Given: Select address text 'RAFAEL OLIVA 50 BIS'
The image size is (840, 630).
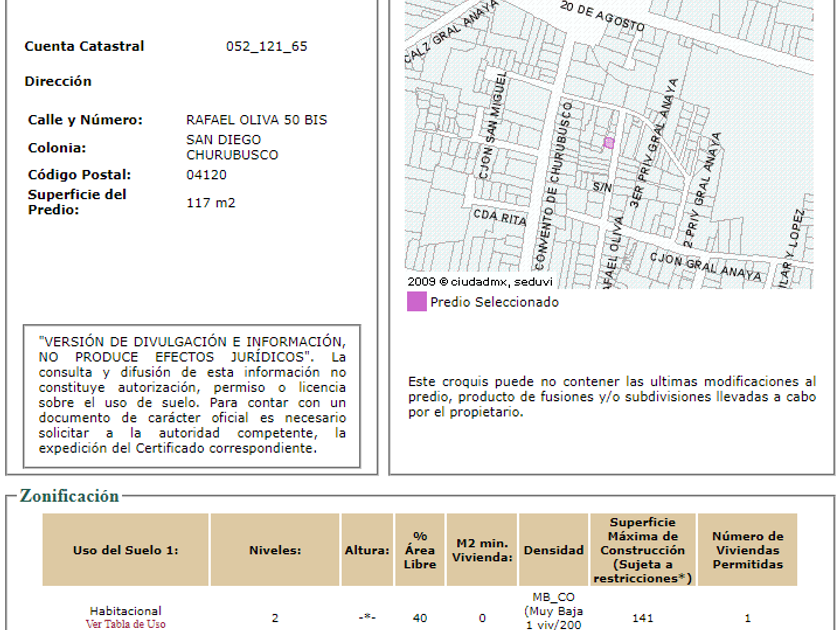Looking at the screenshot, I should tap(256, 120).
